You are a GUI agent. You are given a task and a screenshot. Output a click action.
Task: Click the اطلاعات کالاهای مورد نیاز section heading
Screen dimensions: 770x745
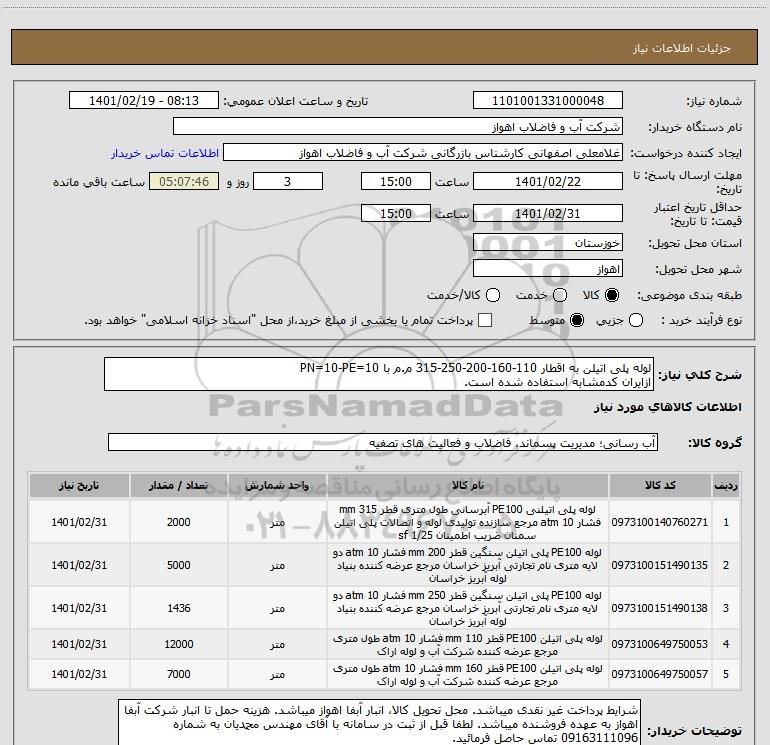[668, 407]
